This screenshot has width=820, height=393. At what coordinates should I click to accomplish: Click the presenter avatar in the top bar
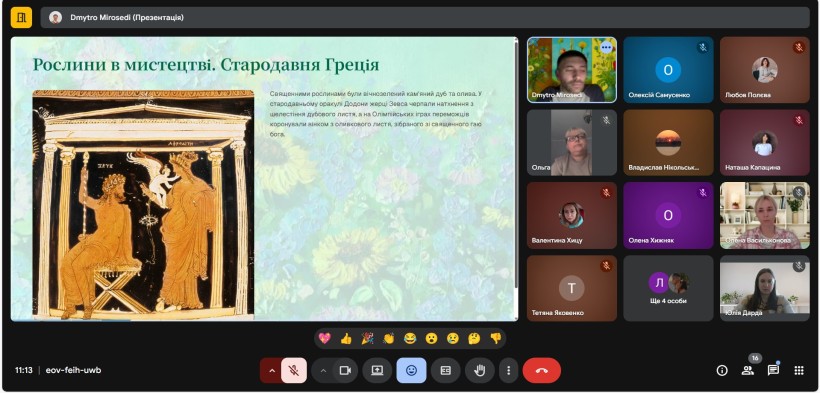55,18
